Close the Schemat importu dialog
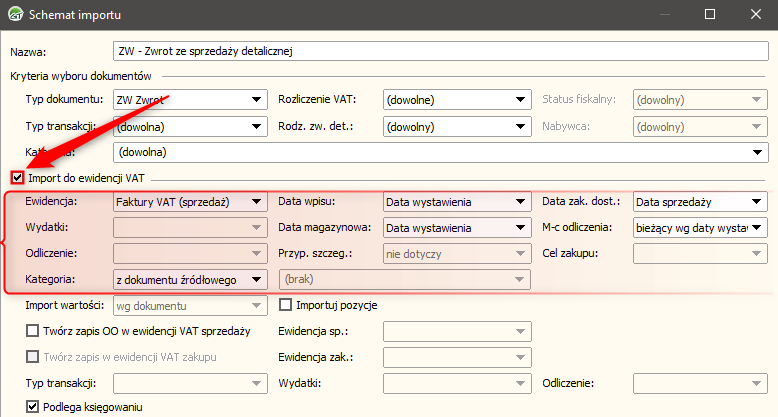 pyautogui.click(x=755, y=15)
